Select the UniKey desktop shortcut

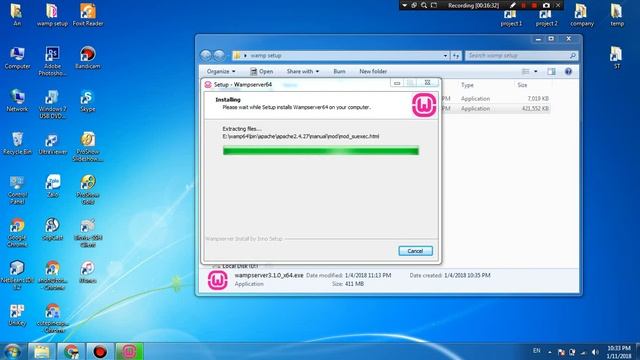tap(17, 315)
